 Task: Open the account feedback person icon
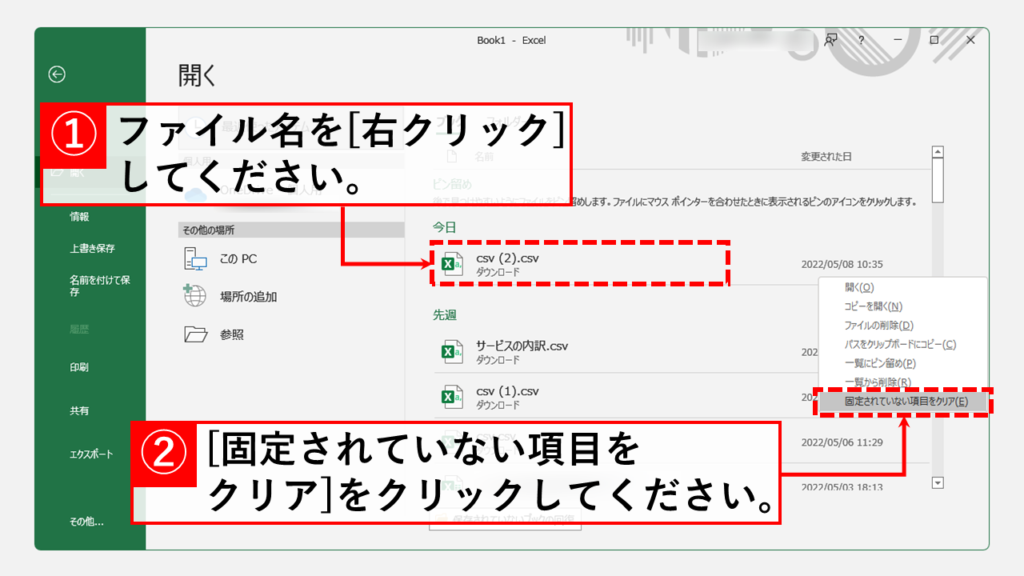pos(830,40)
